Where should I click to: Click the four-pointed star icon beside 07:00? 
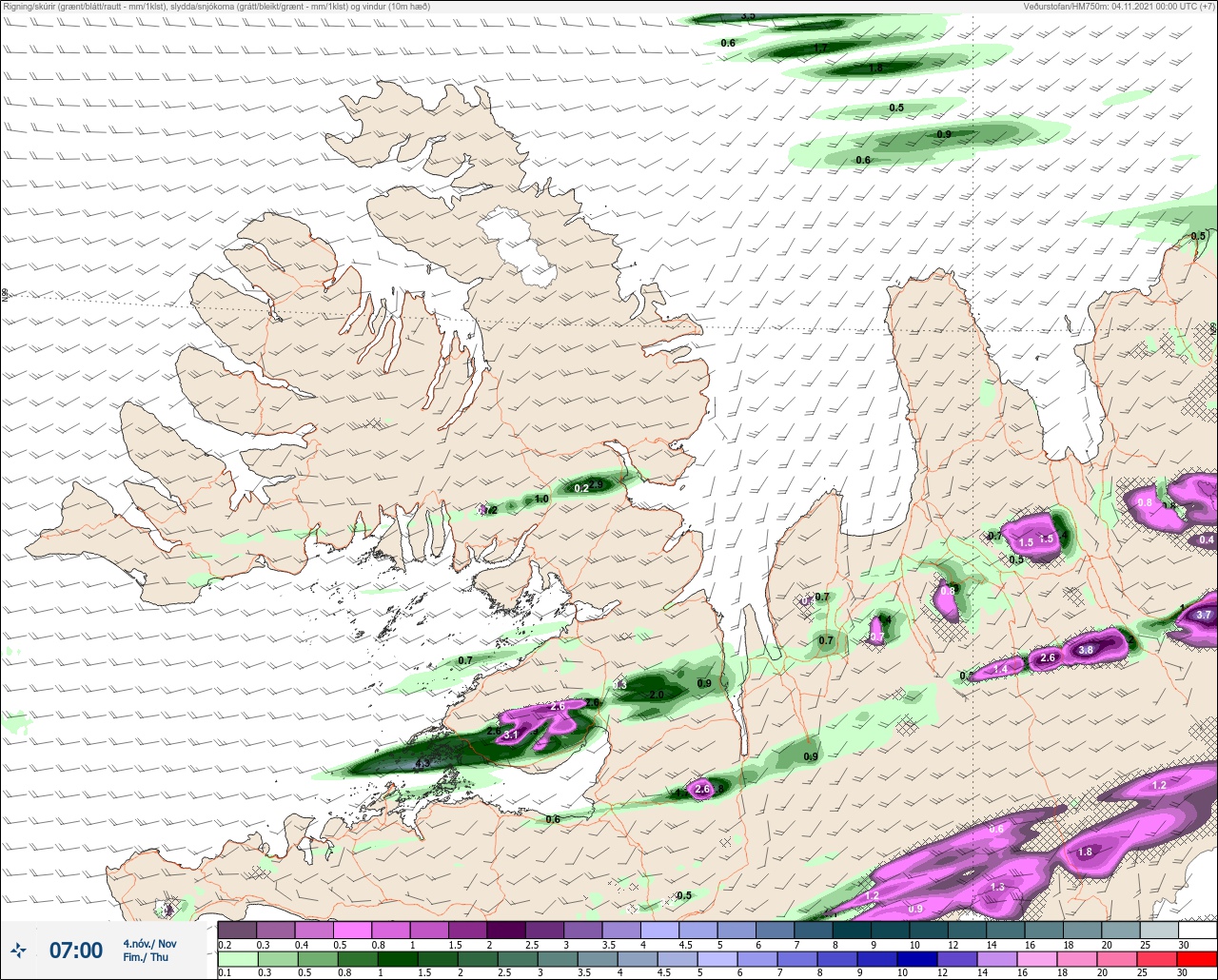coord(19,950)
